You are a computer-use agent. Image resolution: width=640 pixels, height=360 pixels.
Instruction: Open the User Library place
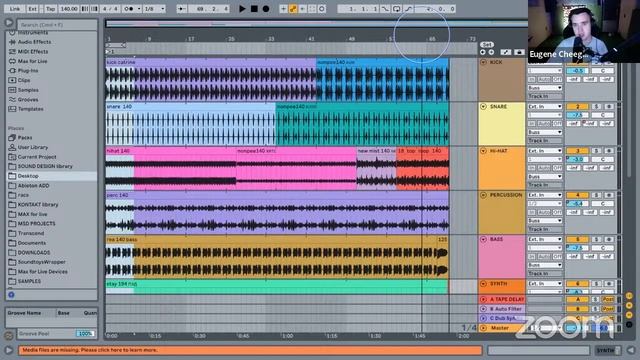[x=33, y=147]
